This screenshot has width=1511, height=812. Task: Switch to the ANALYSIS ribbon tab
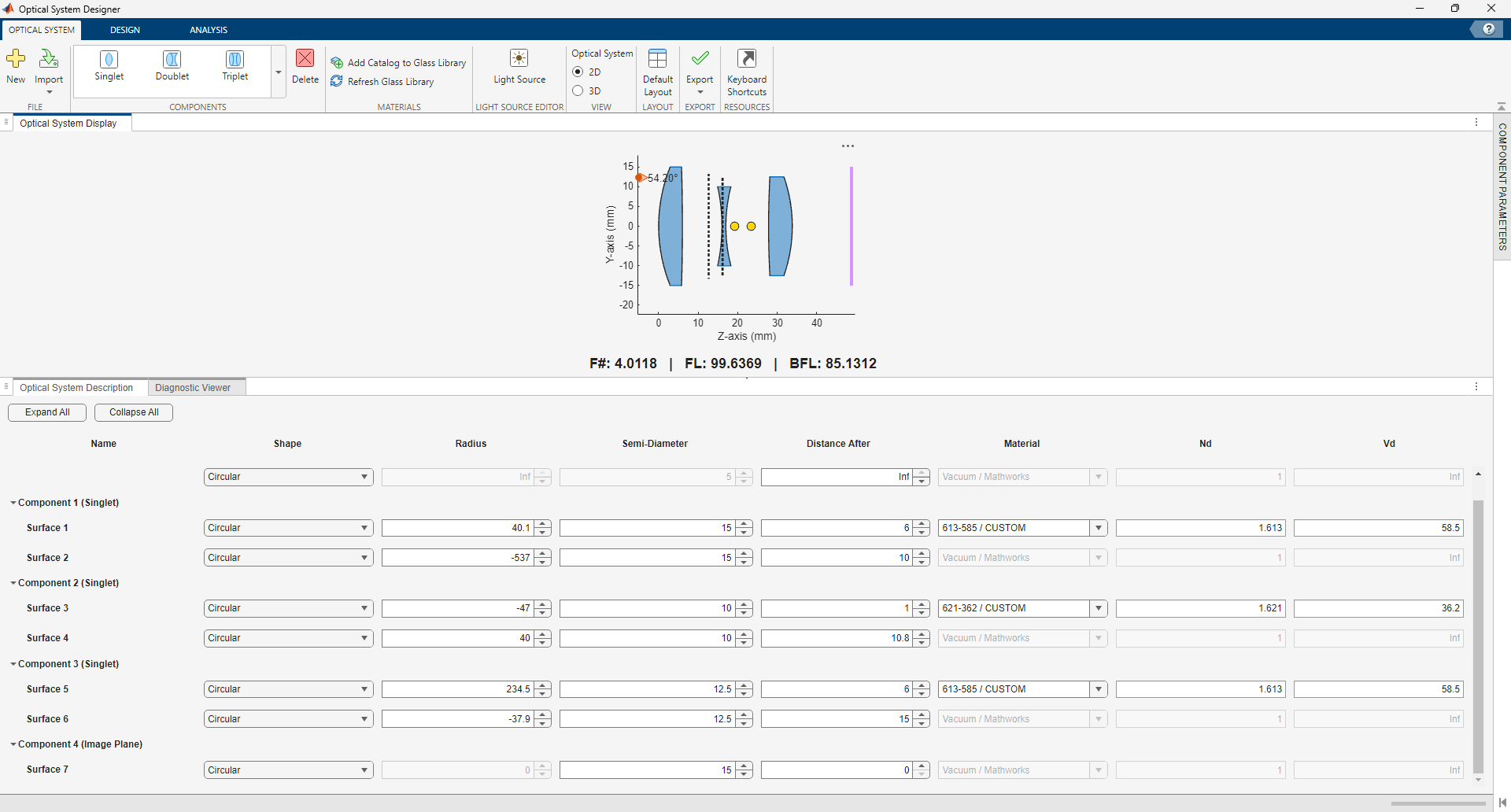(208, 29)
